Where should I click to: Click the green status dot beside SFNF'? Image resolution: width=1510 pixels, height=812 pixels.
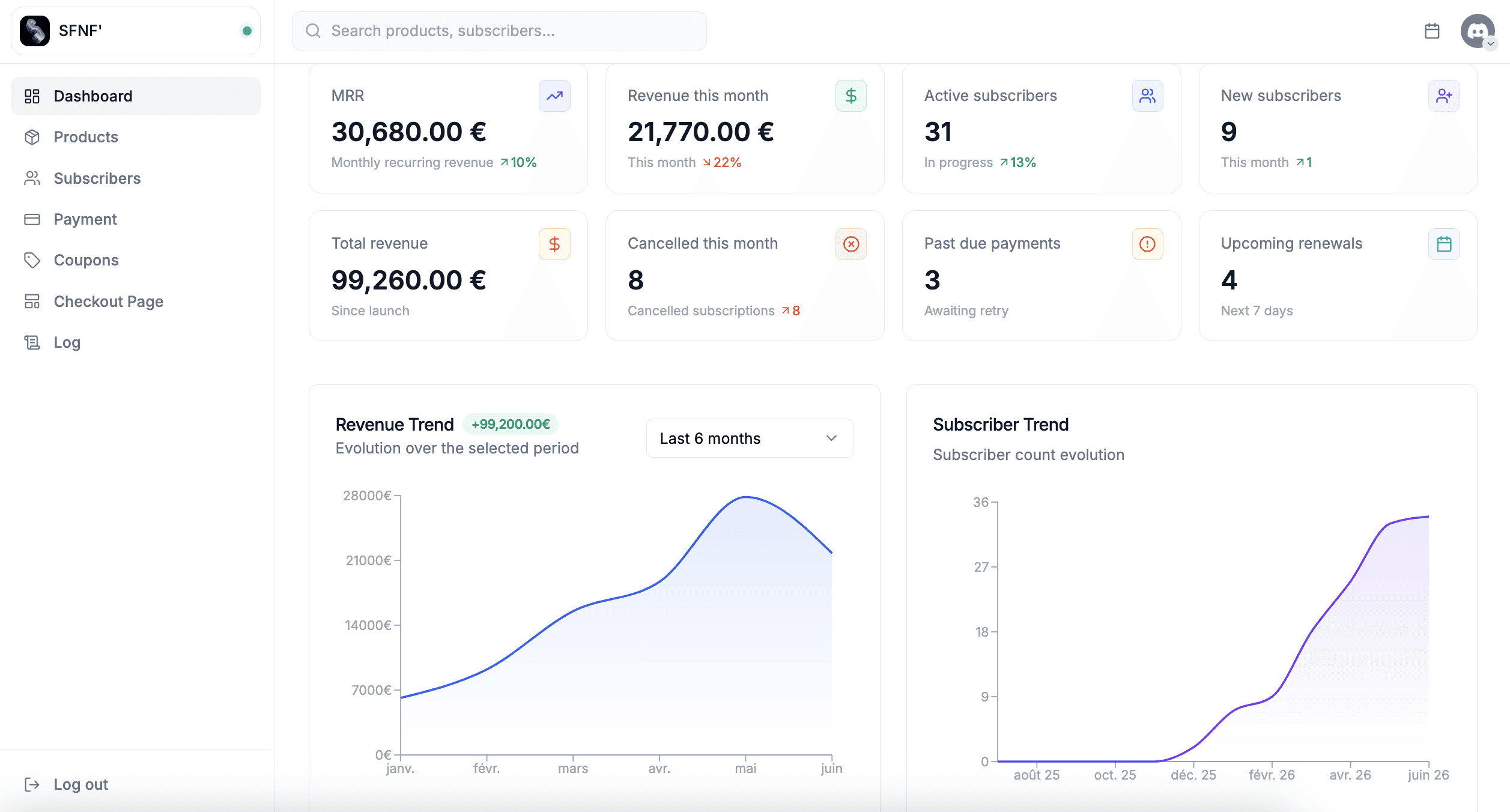[x=247, y=31]
